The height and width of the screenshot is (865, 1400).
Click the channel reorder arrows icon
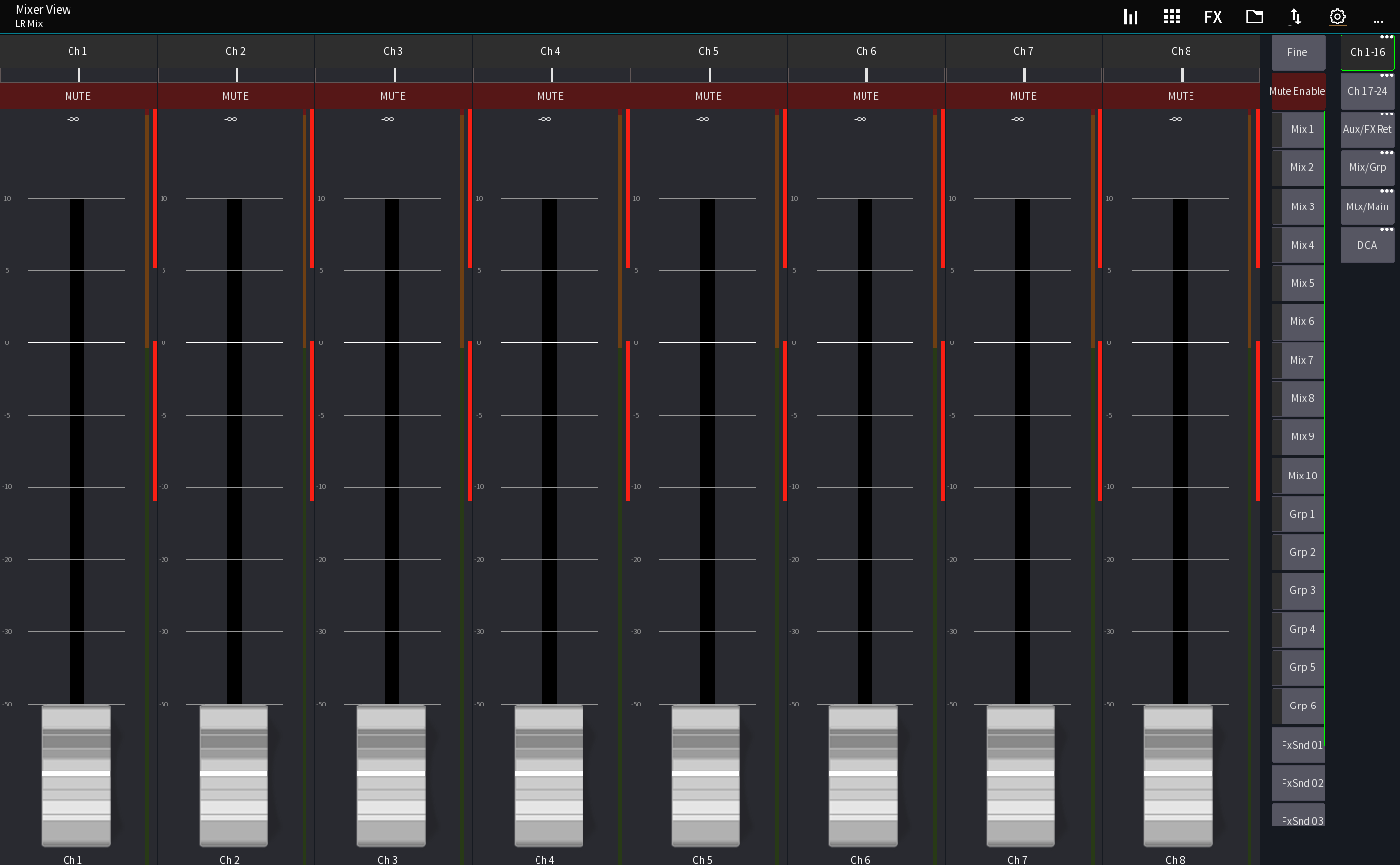[1295, 17]
